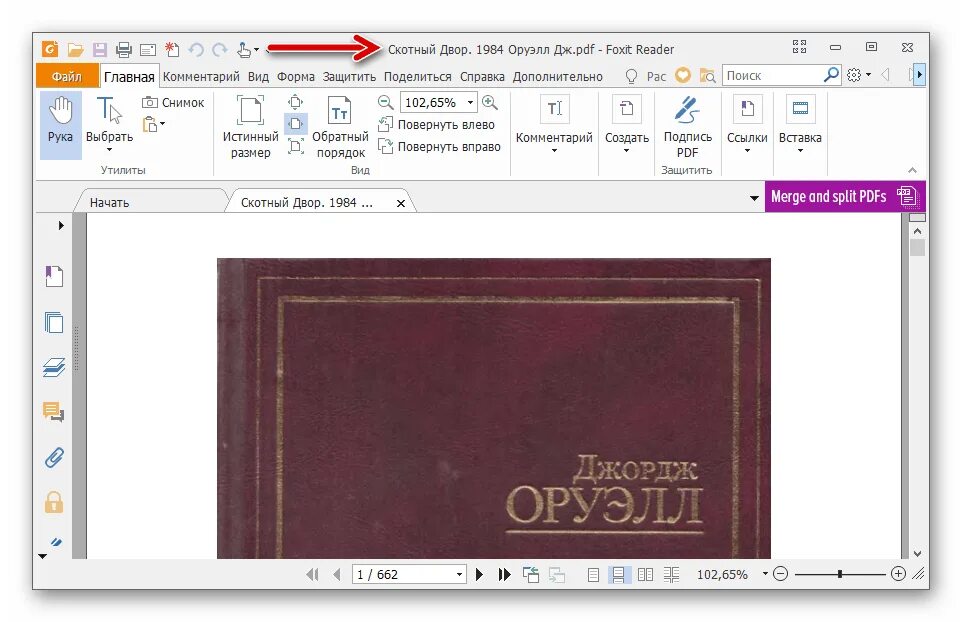
Task: Open the Поделиться ribbon tab
Action: pos(418,77)
